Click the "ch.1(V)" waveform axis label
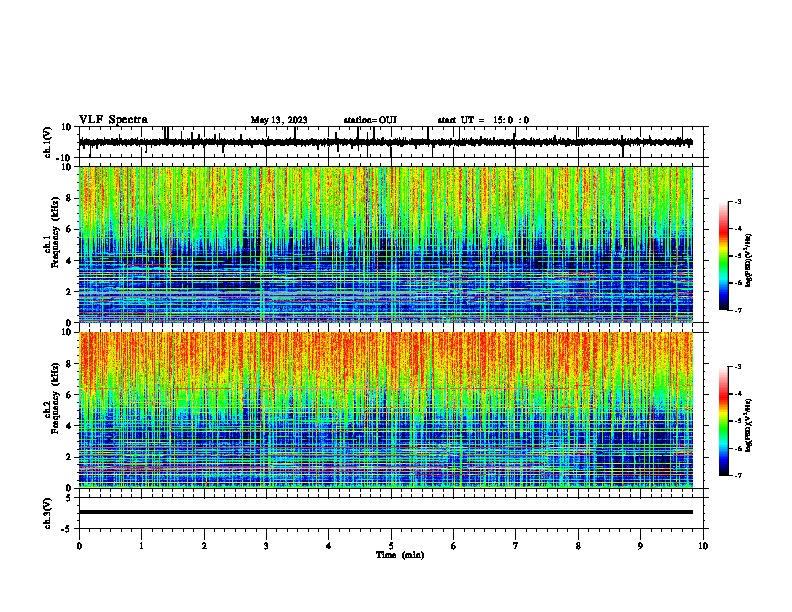 coord(48,142)
